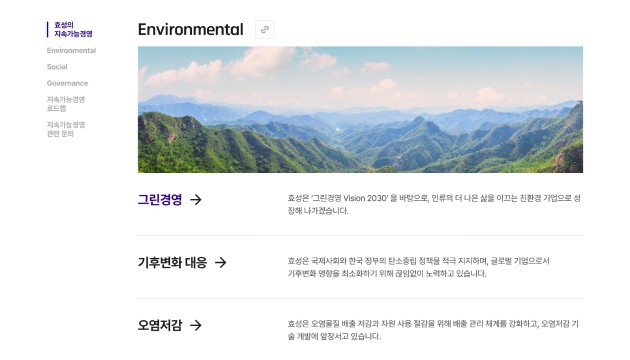
Task: Click the mountain landscape banner image
Action: [360, 110]
